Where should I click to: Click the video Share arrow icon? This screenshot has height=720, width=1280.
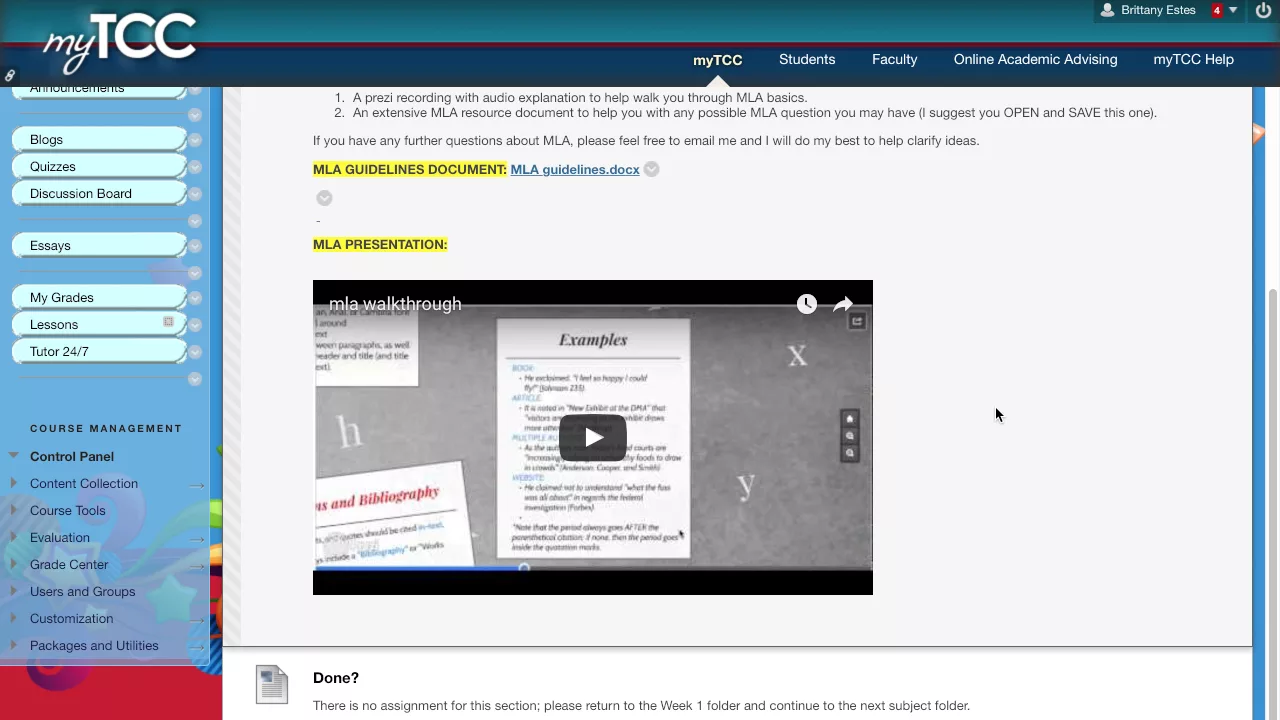[843, 304]
